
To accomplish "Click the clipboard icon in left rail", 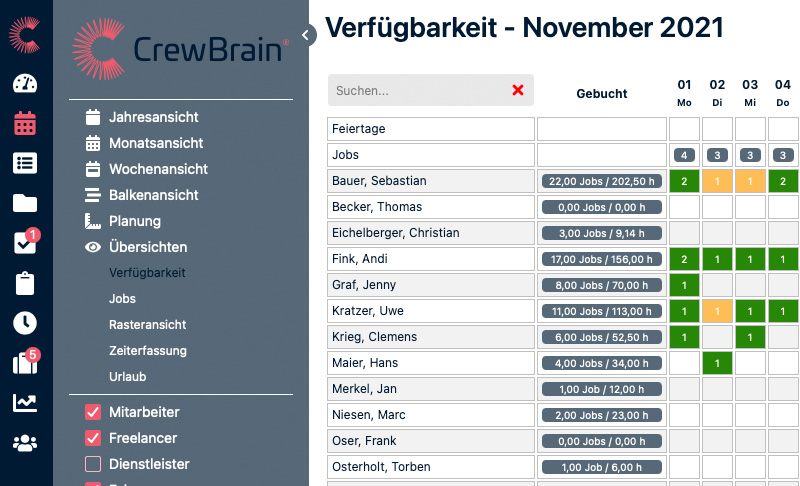I will [x=25, y=283].
